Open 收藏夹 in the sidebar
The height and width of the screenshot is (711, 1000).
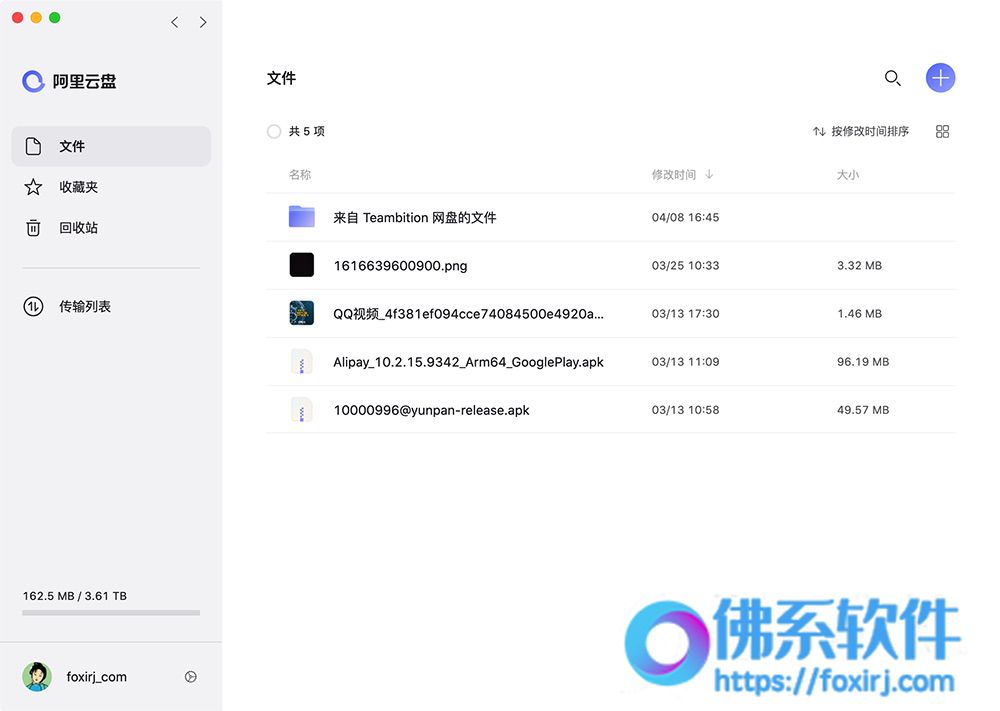pyautogui.click(x=111, y=187)
